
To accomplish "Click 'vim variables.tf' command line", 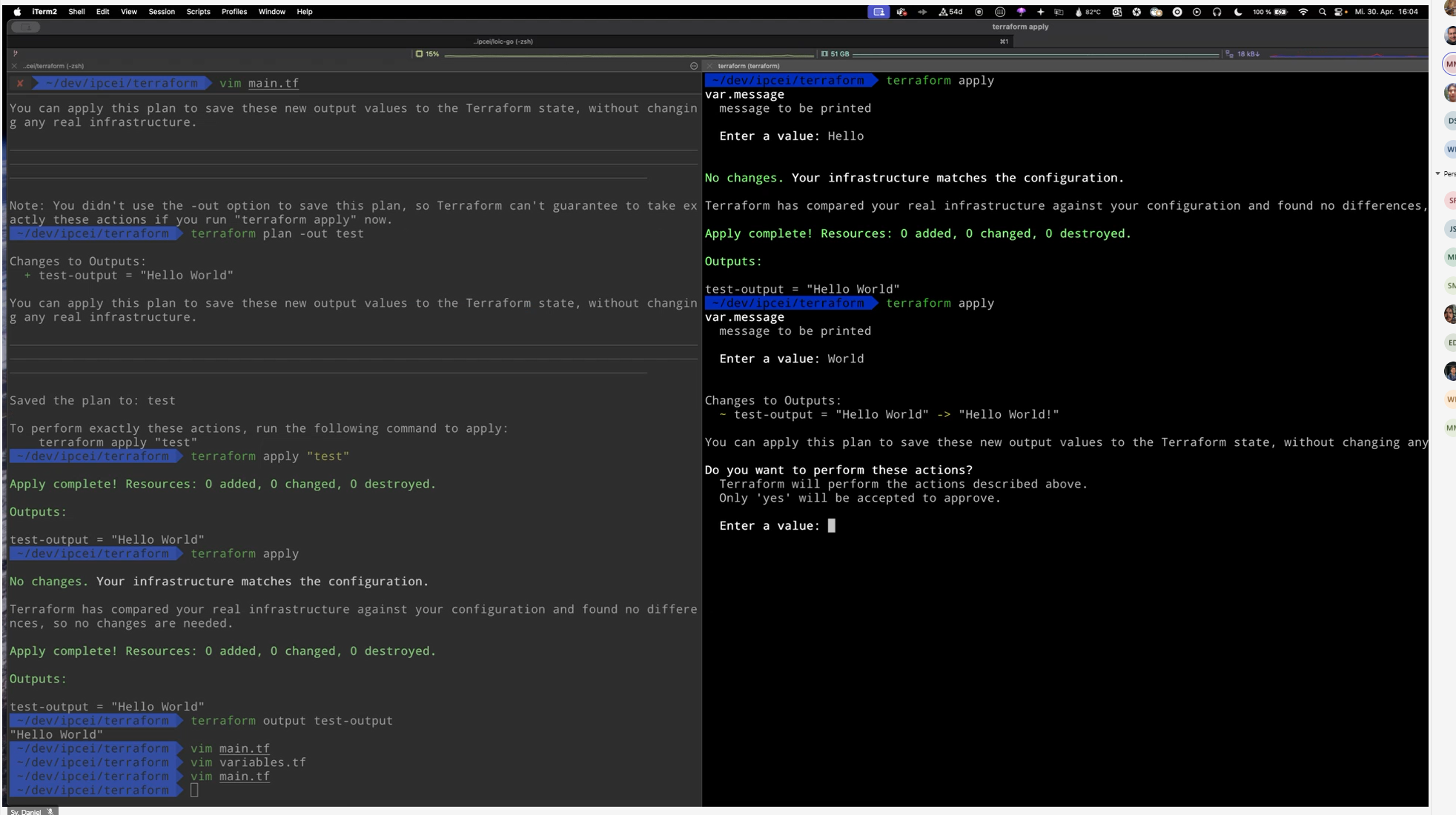I will [x=248, y=762].
